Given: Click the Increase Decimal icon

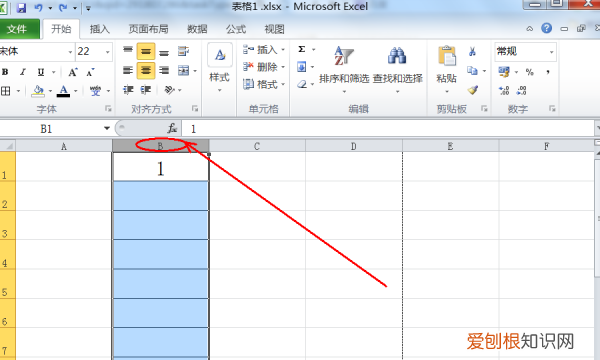Looking at the screenshot, I should pos(504,90).
